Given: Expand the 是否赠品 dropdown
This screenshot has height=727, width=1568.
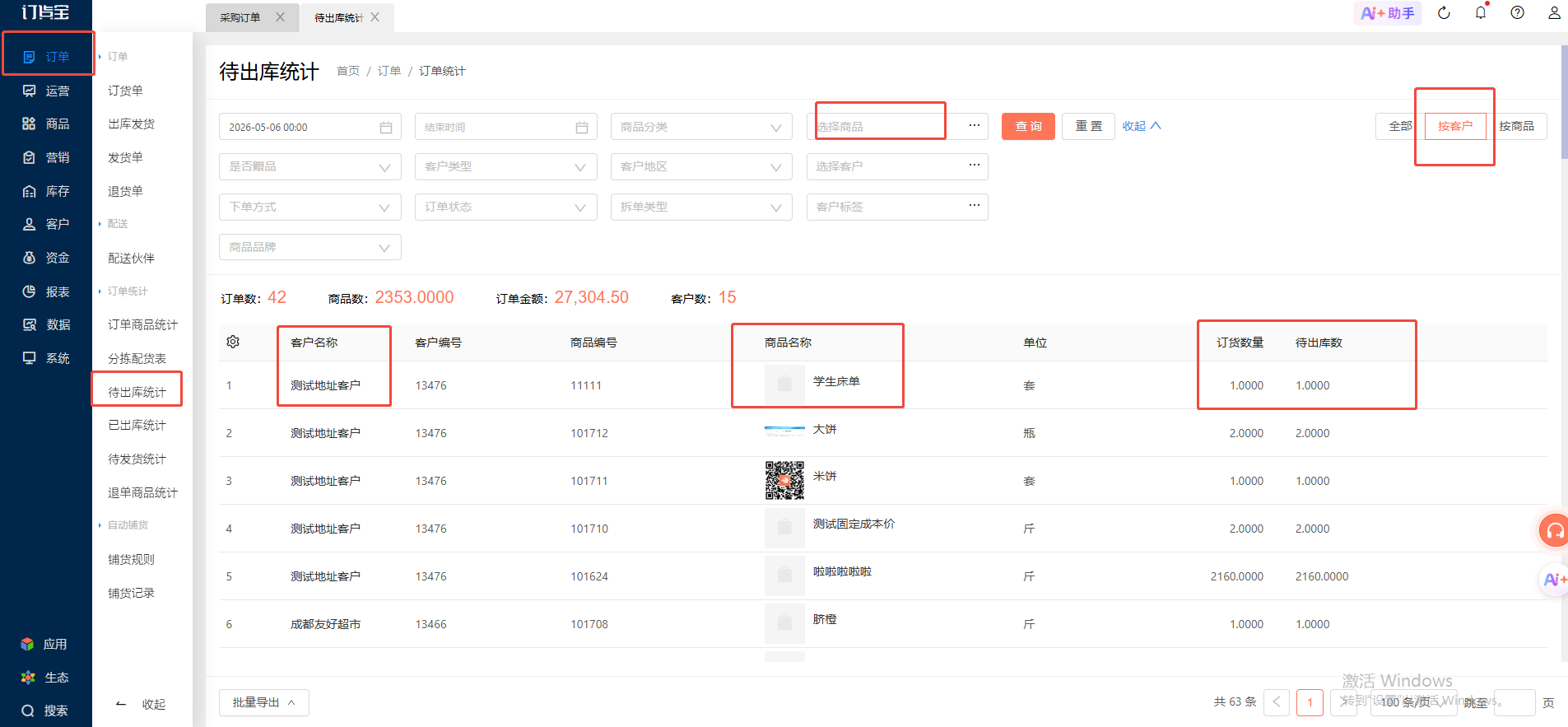Looking at the screenshot, I should (310, 166).
